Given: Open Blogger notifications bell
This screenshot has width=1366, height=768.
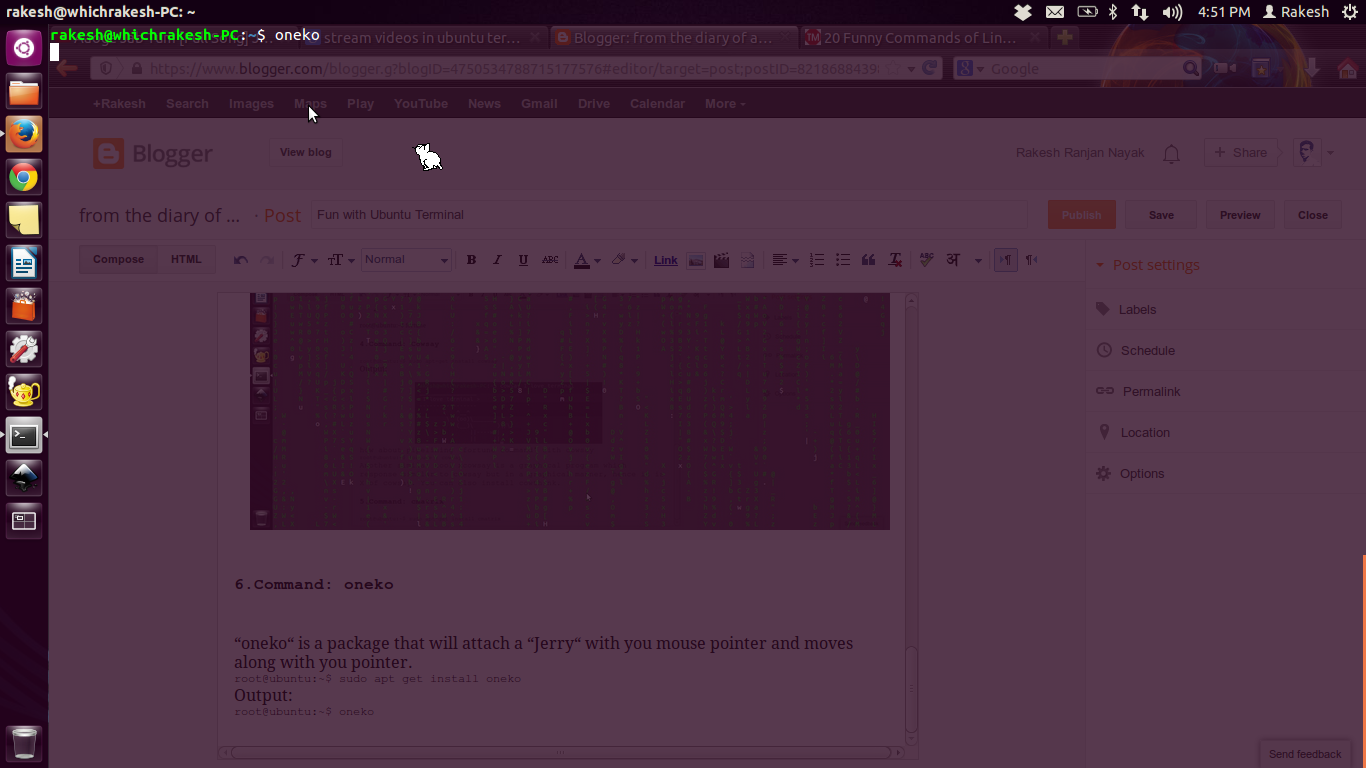Looking at the screenshot, I should coord(1171,154).
